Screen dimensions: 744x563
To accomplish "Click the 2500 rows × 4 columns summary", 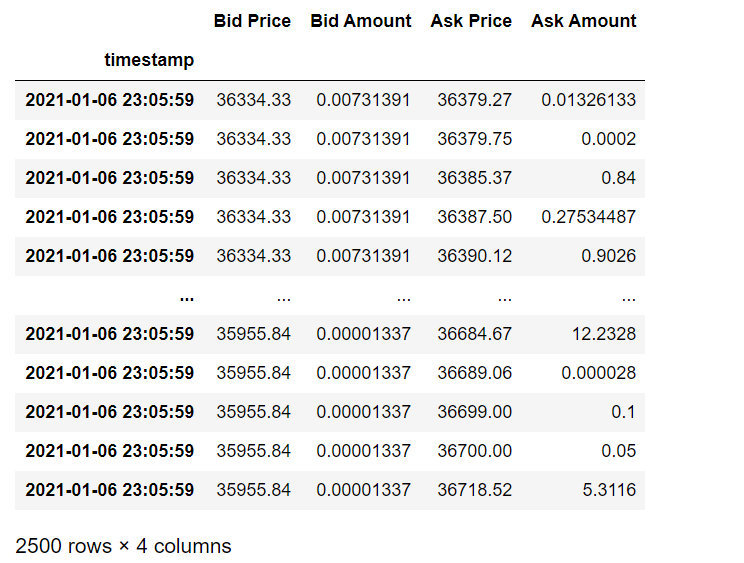I will tap(123, 546).
